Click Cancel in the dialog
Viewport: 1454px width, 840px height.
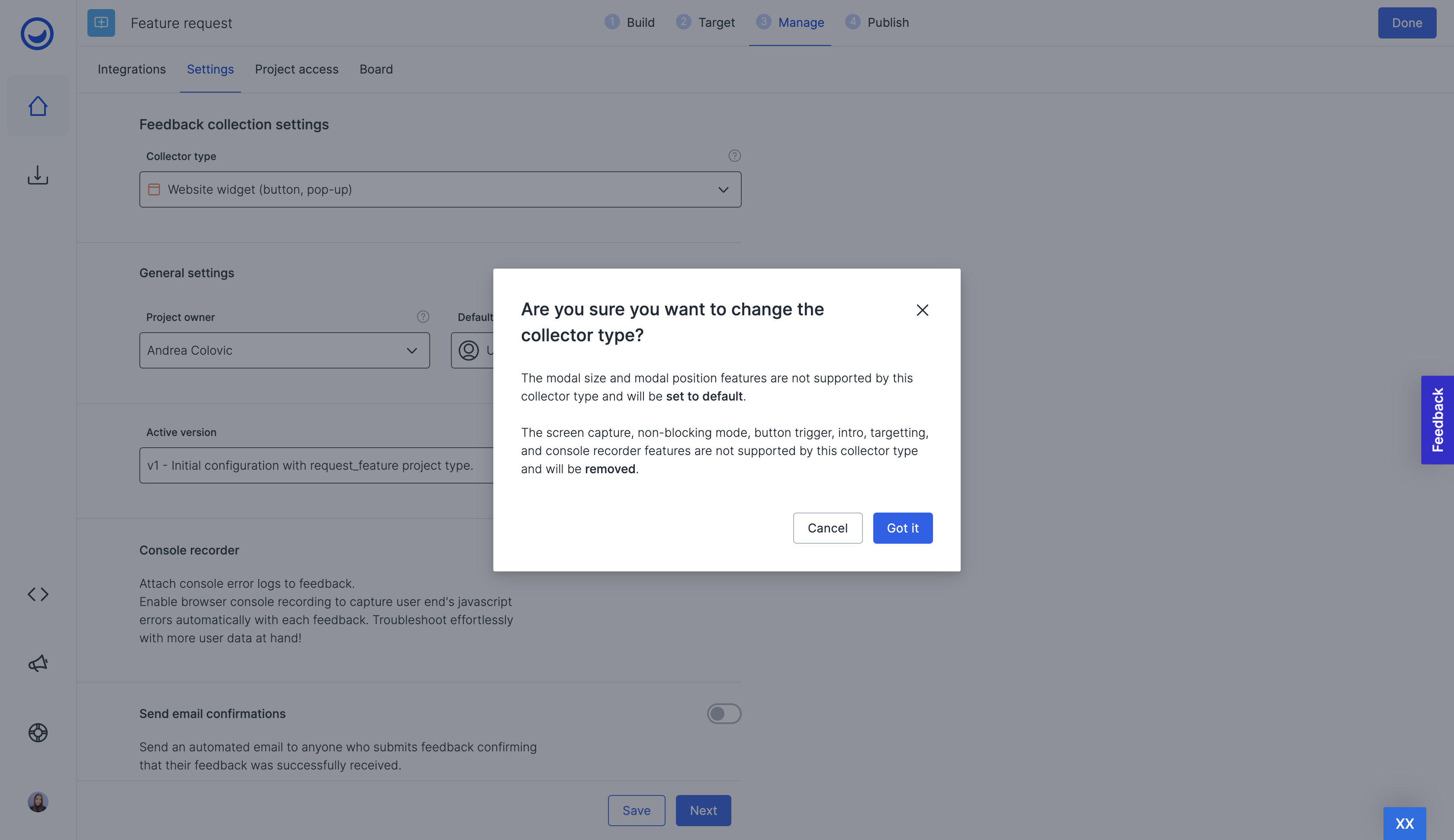(827, 528)
